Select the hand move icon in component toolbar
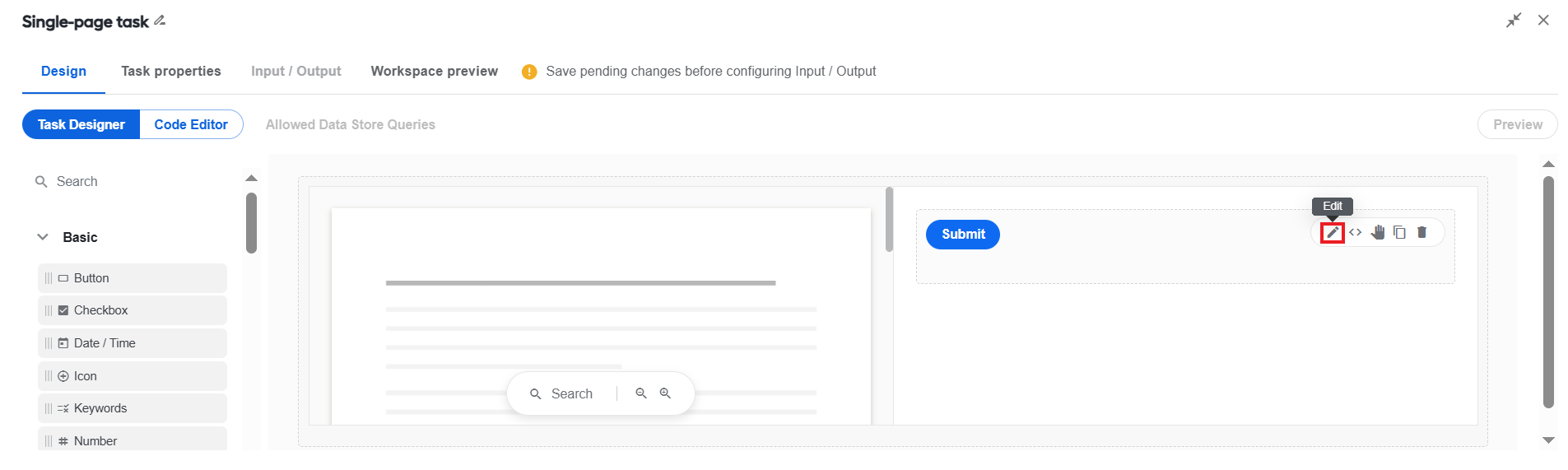 coord(1378,232)
